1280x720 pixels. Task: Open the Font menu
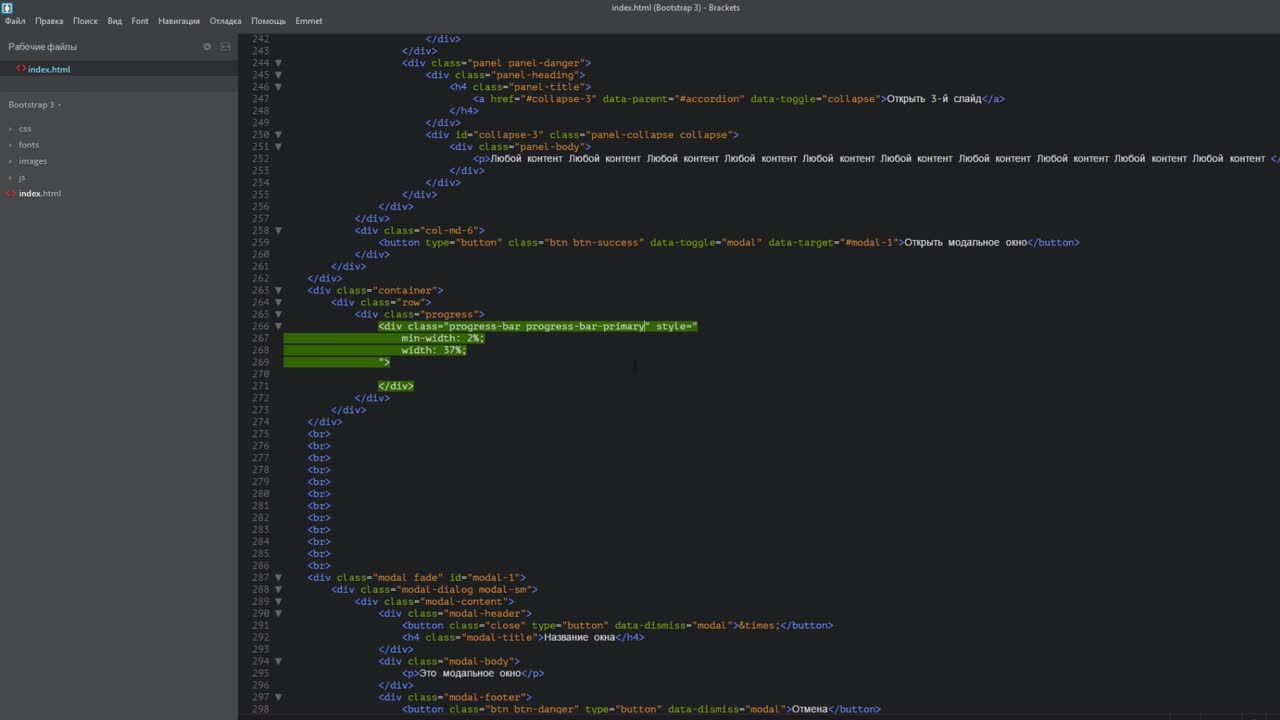(x=140, y=21)
